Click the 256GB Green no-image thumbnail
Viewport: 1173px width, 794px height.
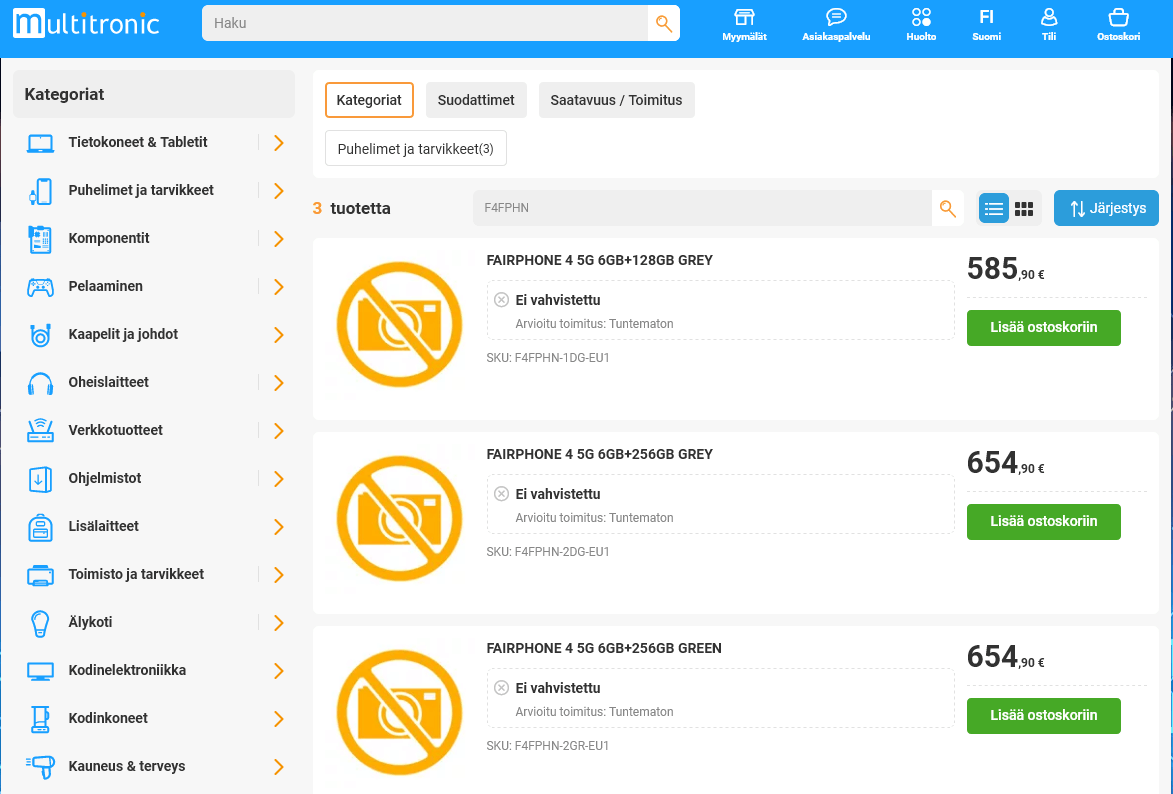point(399,712)
